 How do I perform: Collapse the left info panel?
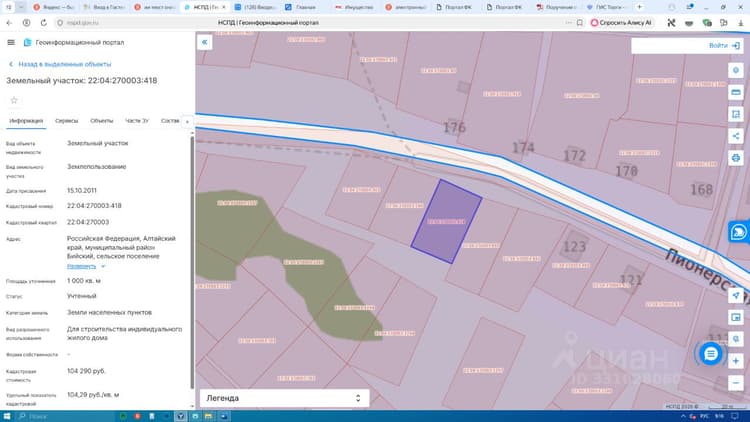204,42
